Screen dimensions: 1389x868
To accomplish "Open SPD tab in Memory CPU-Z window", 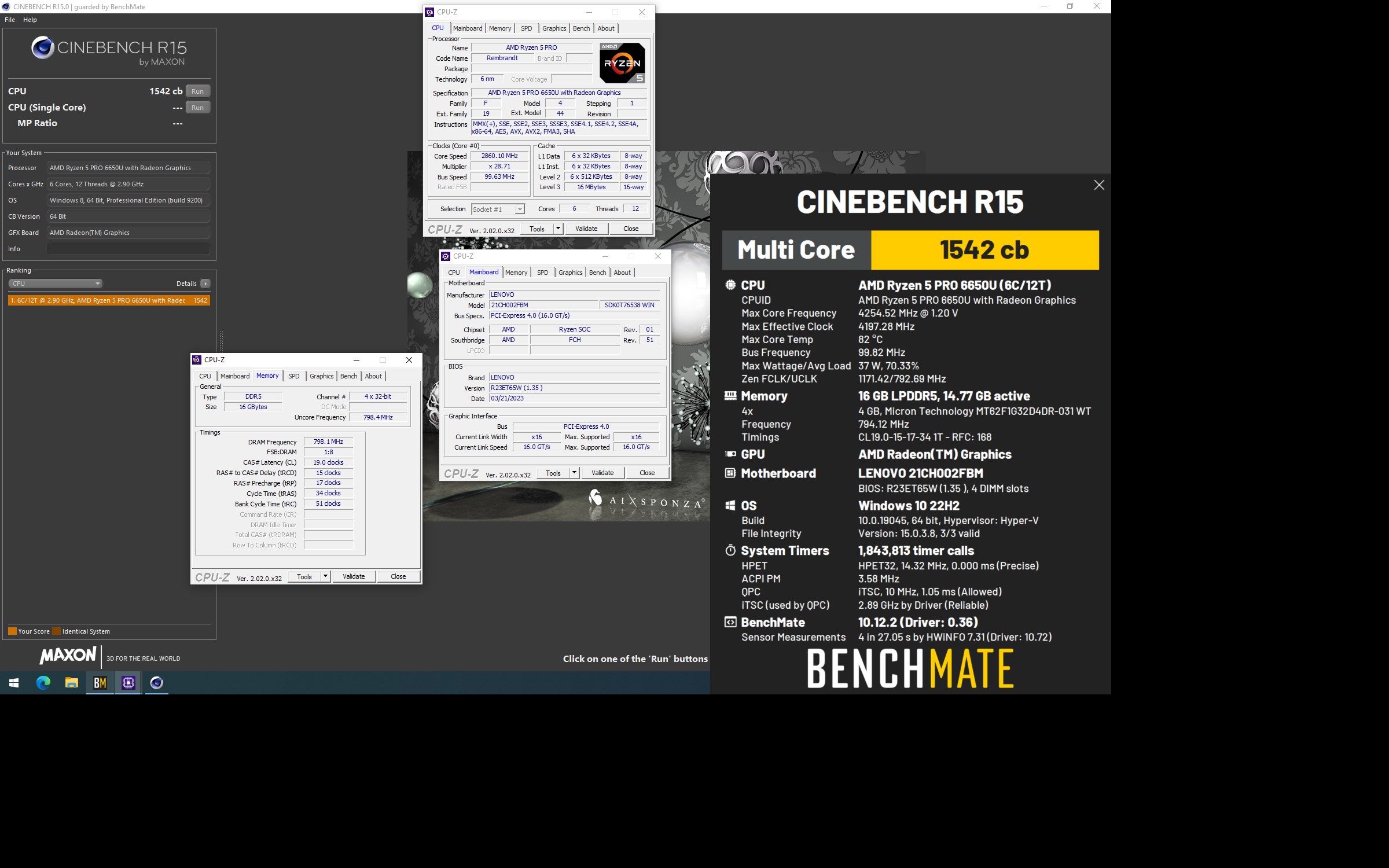I will coord(294,376).
